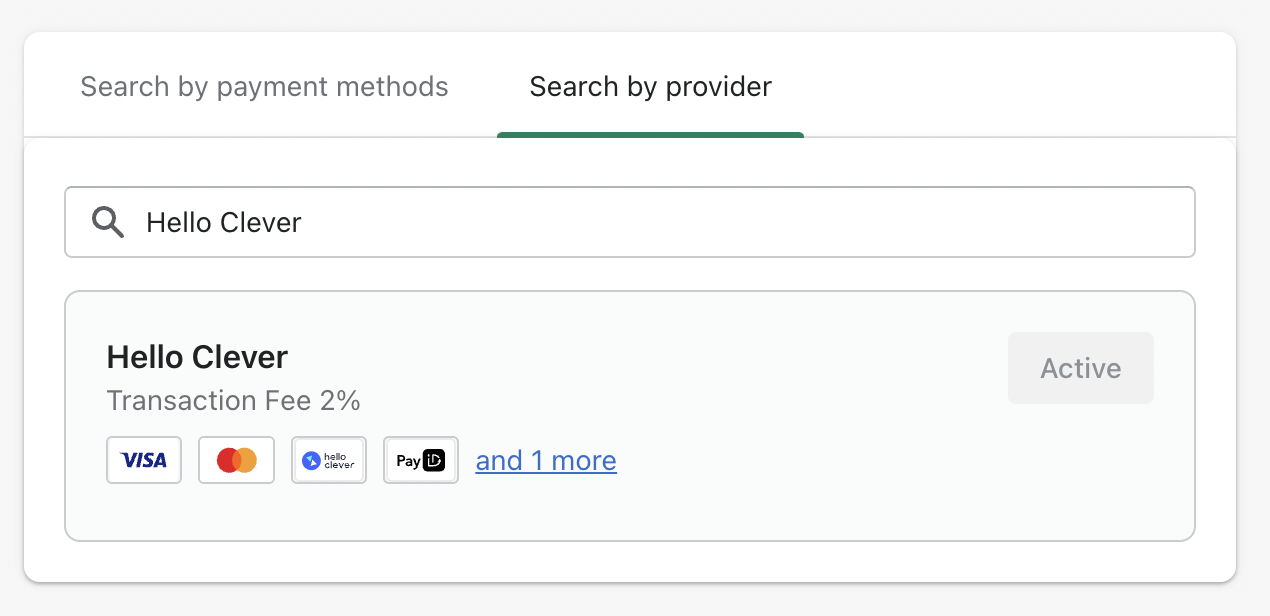Select the Search by provider tab
This screenshot has height=616, width=1270.
[650, 87]
